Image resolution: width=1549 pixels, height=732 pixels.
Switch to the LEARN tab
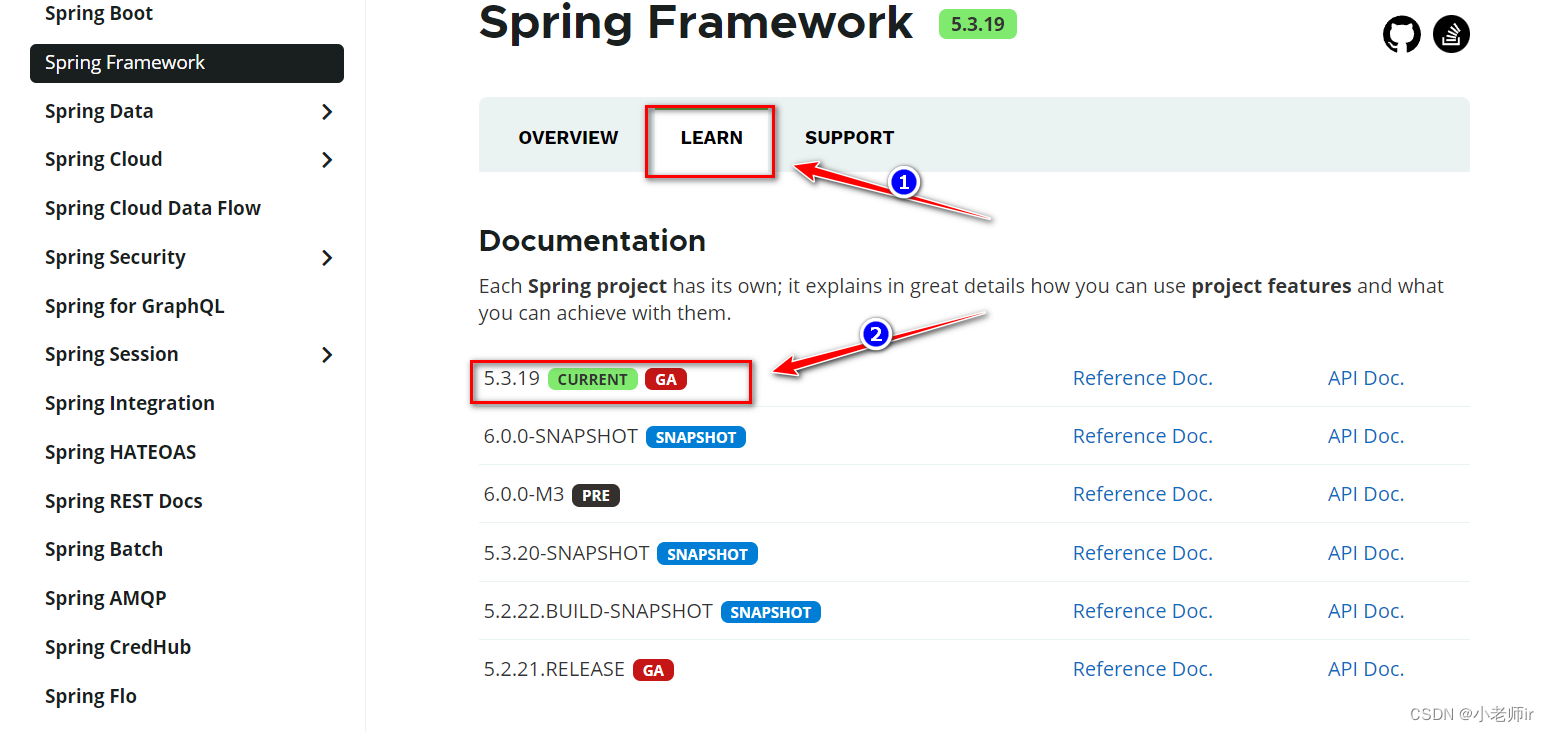(711, 138)
